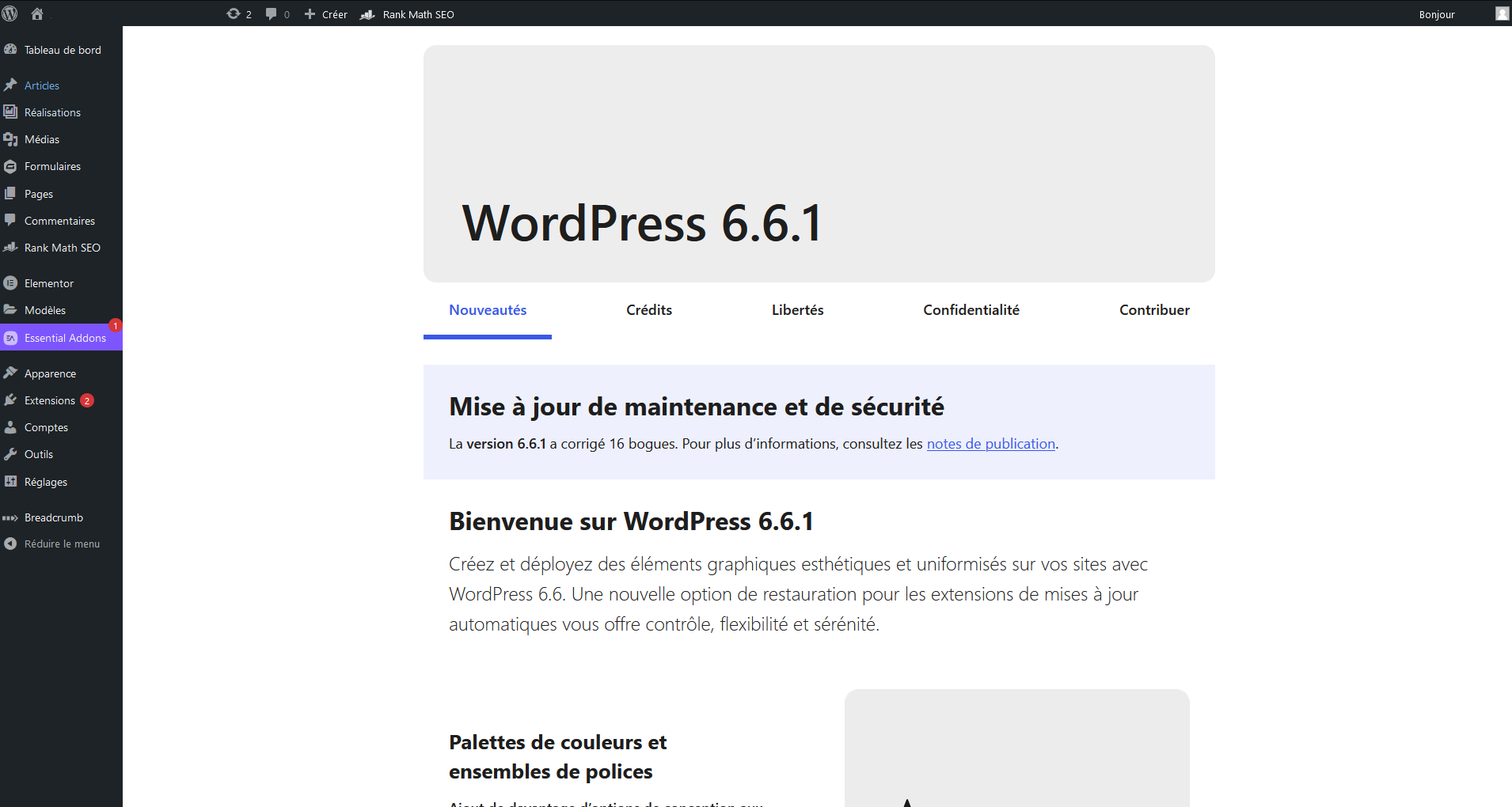Click the WordPress logo in admin bar
Viewport: 1512px width, 807px height.
pos(10,13)
